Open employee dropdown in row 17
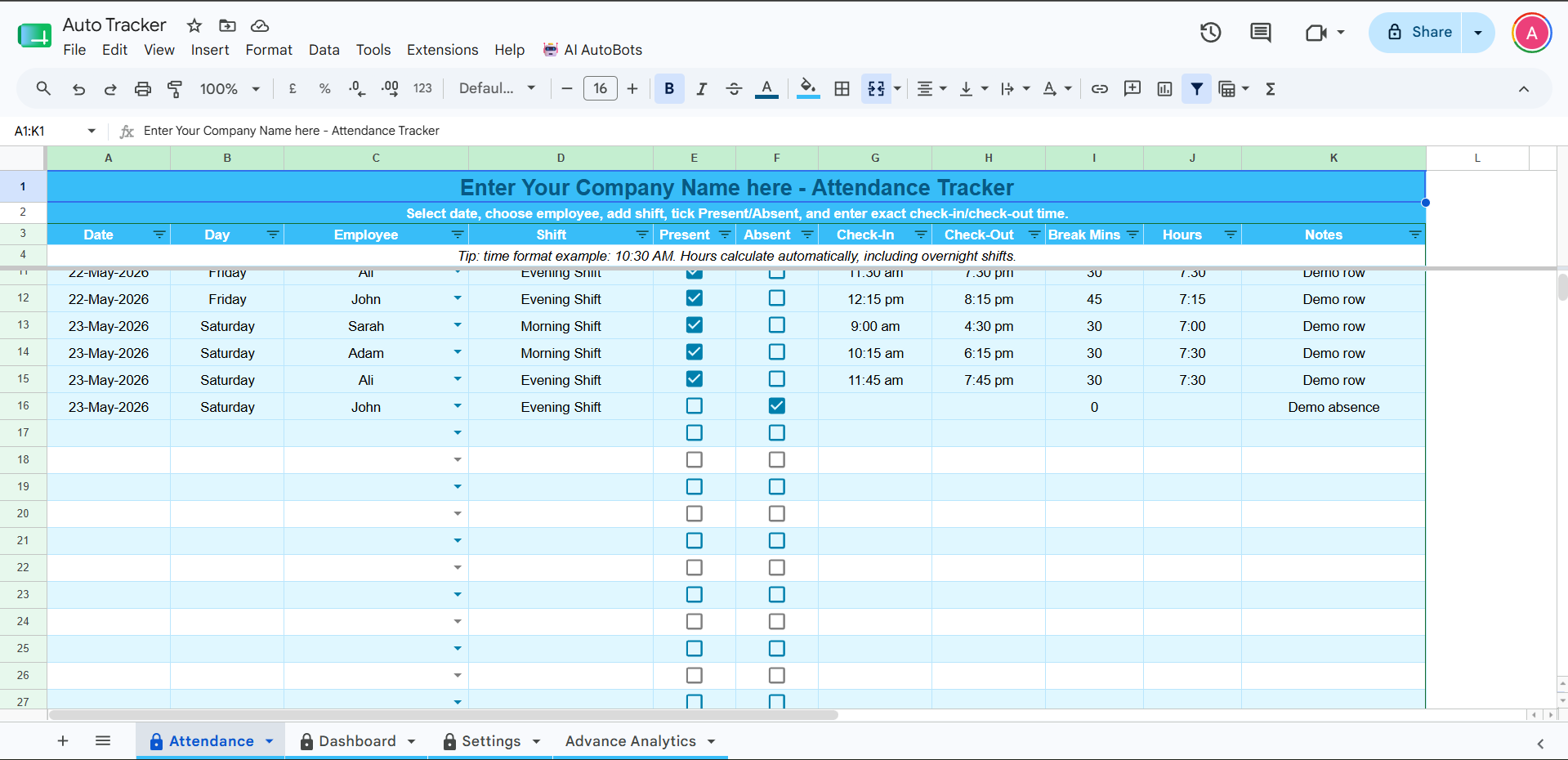This screenshot has width=1568, height=760. click(458, 433)
